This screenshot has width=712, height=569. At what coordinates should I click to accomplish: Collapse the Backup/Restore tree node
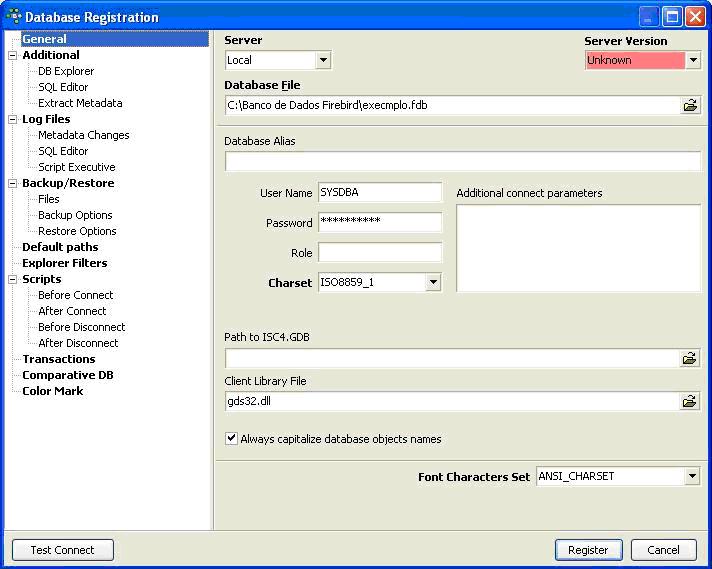click(x=12, y=184)
